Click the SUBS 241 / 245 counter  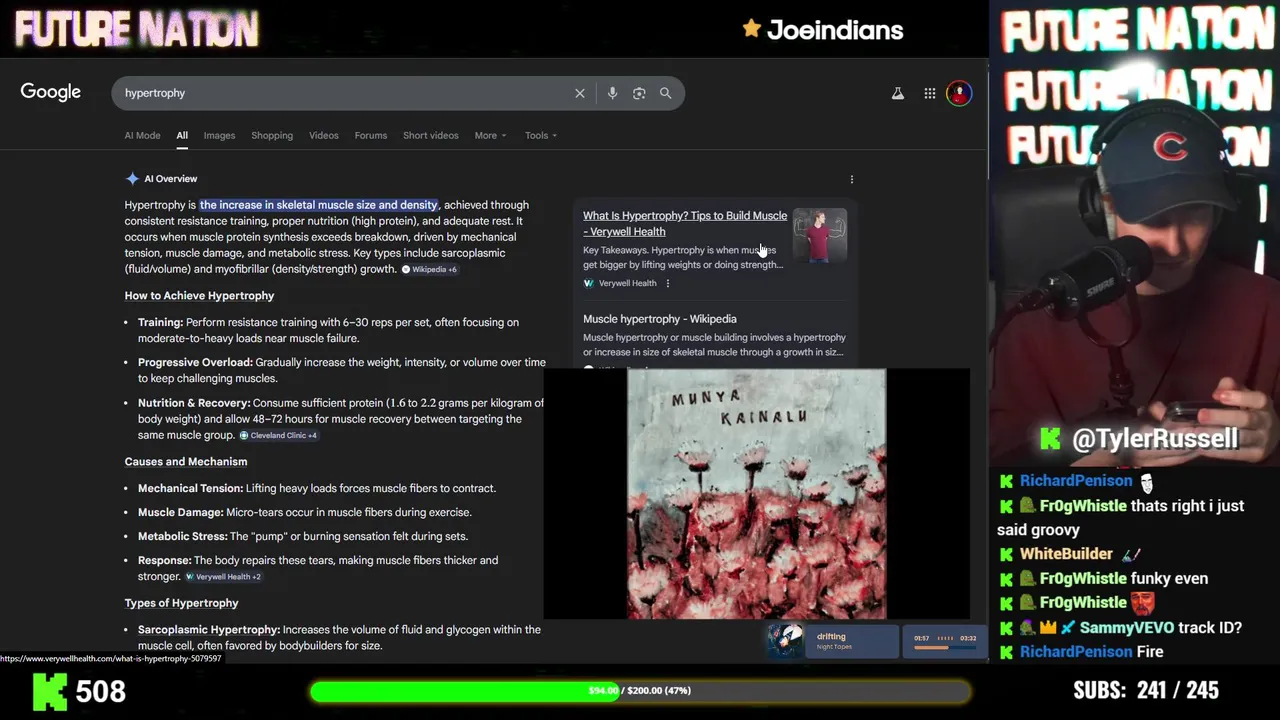(x=1146, y=690)
